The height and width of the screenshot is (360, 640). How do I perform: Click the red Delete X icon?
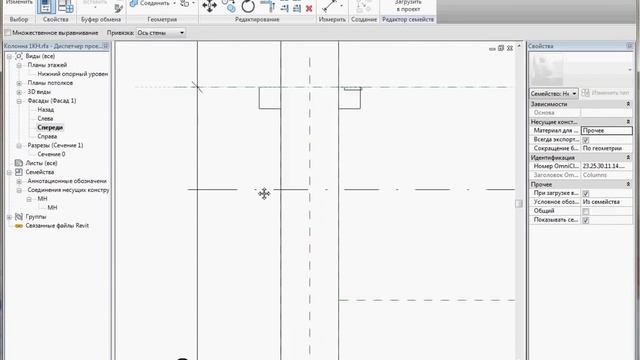309,9
